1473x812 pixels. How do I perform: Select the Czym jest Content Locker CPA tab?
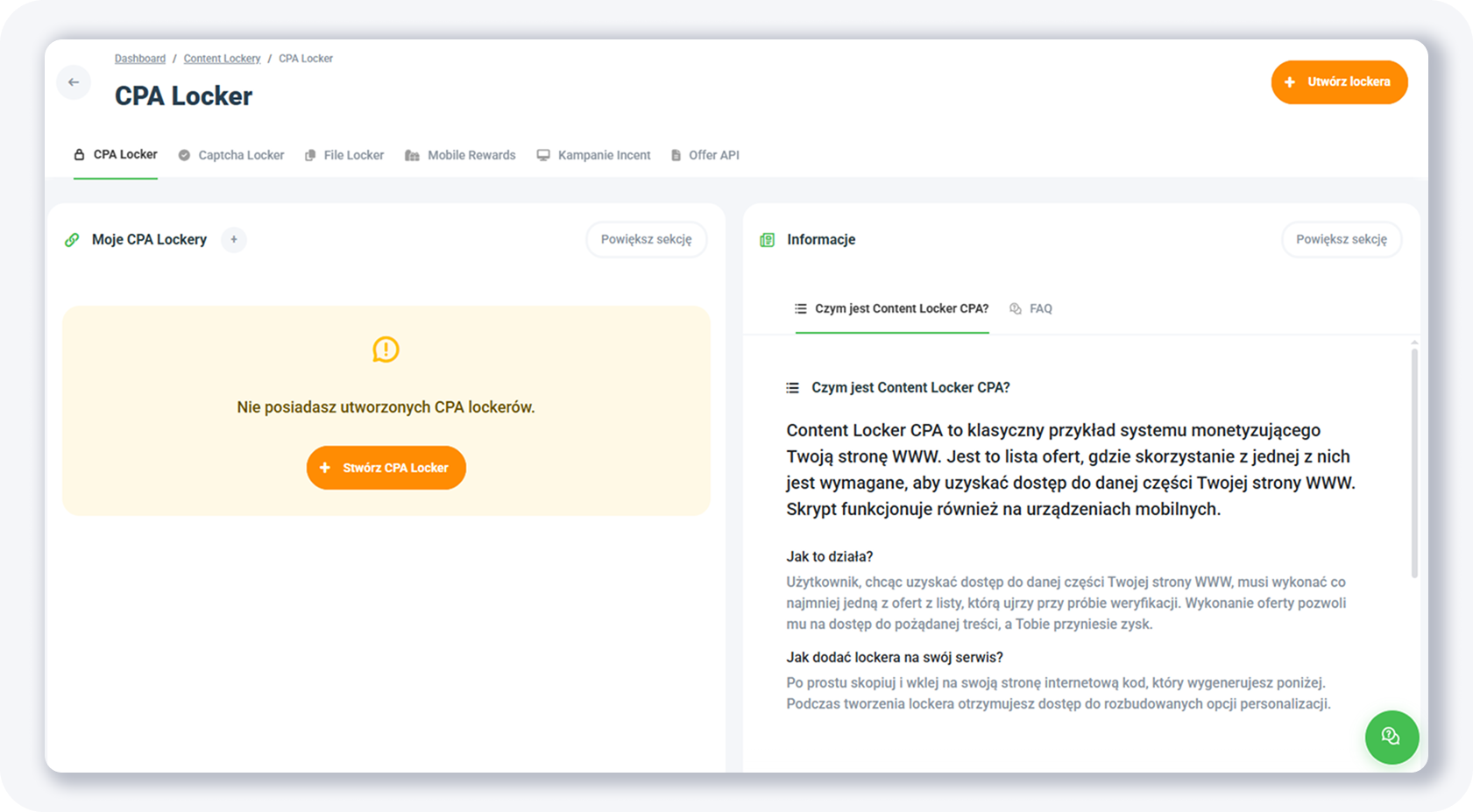(892, 308)
